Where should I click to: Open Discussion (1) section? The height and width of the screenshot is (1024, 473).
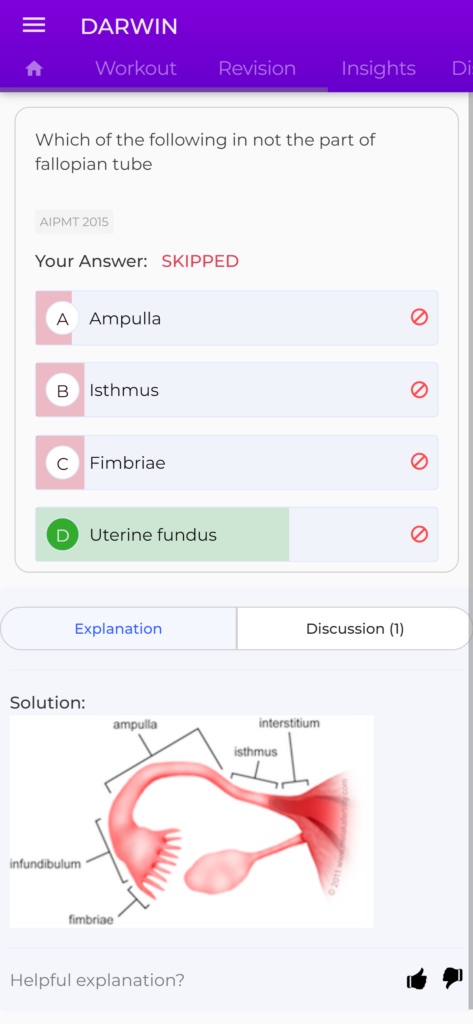point(355,628)
